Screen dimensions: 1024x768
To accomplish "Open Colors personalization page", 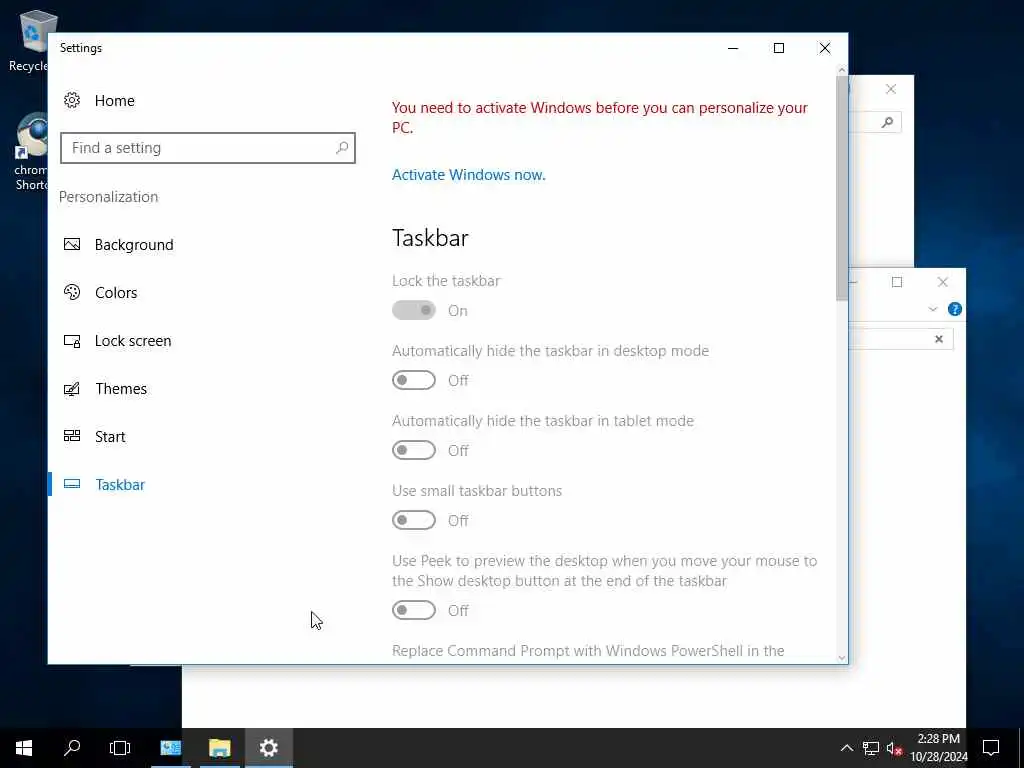I will click(x=116, y=293).
